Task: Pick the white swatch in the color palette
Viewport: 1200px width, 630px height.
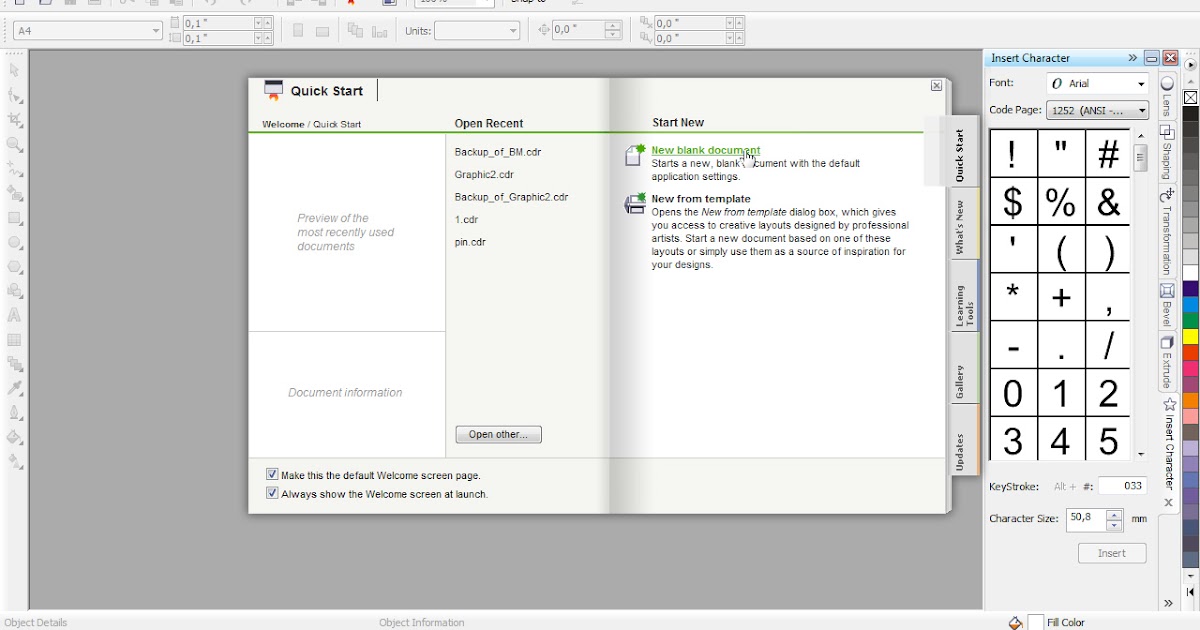Action: pyautogui.click(x=1190, y=273)
